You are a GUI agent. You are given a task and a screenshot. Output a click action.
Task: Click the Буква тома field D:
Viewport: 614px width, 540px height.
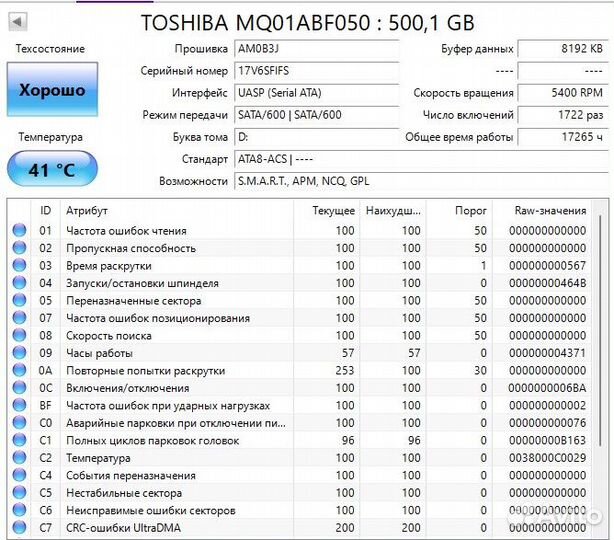[x=316, y=137]
